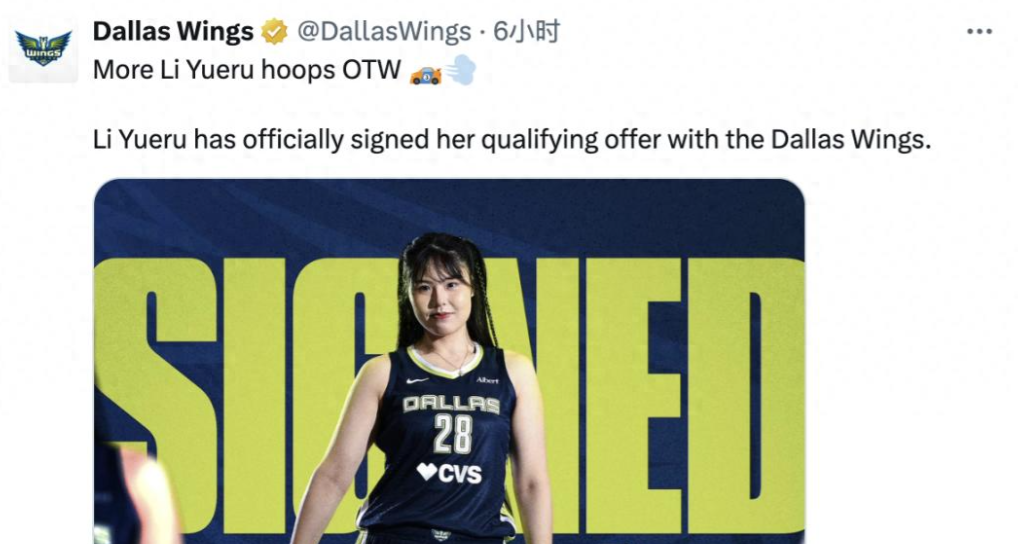
Task: Visit the @DallasWings handle link
Action: point(384,31)
